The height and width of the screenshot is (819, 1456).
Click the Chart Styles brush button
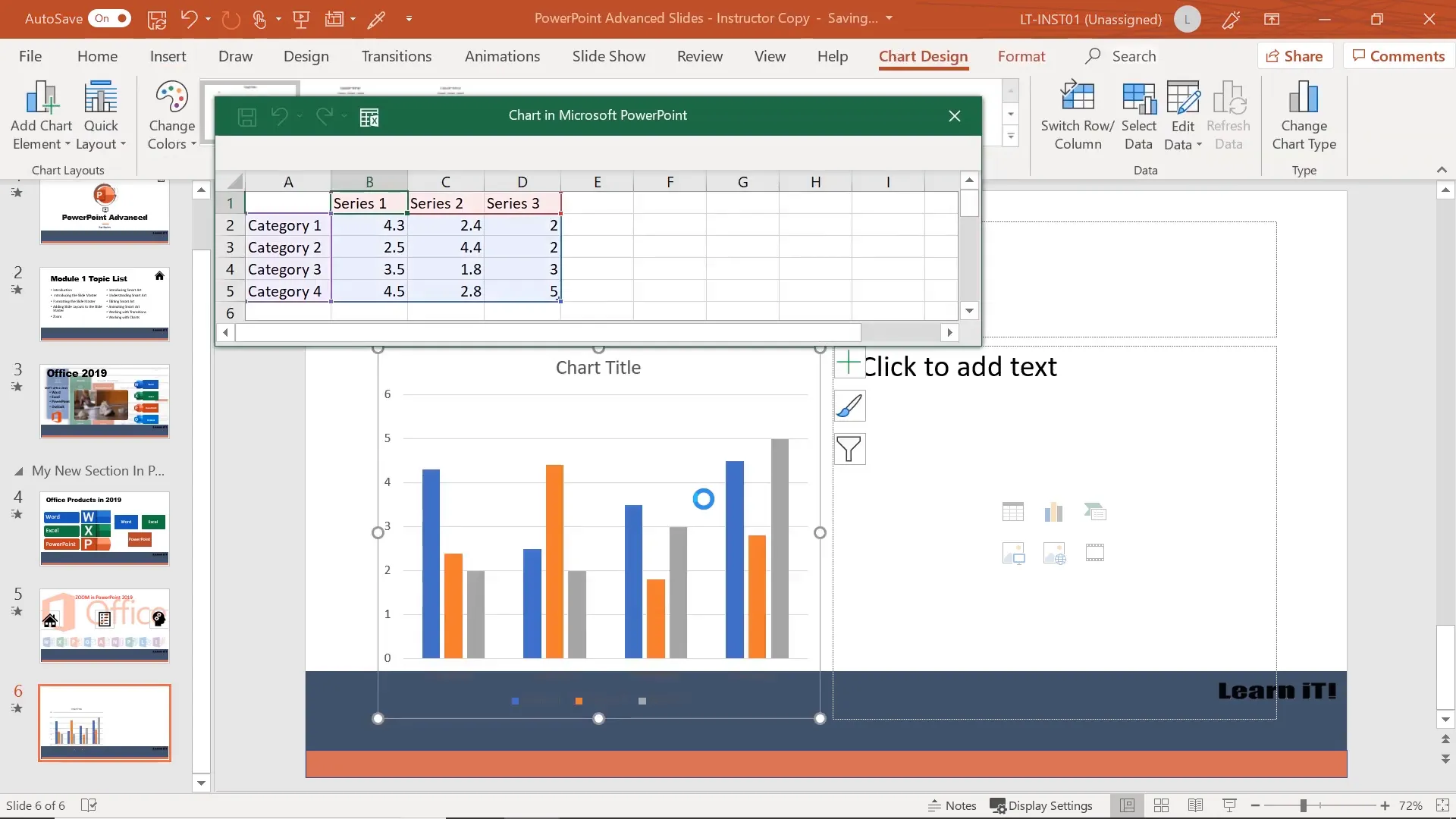(849, 406)
